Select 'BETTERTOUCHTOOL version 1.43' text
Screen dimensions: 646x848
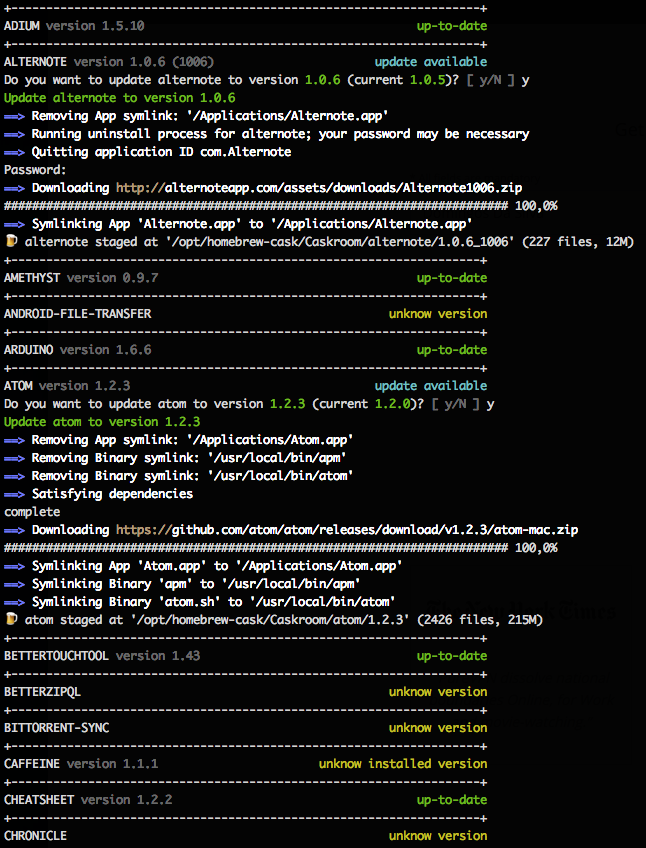click(x=102, y=655)
